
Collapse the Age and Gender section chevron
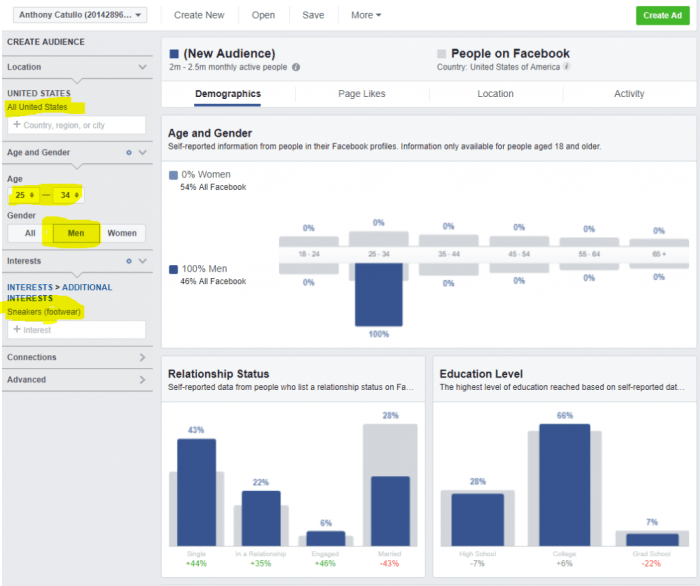tap(142, 153)
